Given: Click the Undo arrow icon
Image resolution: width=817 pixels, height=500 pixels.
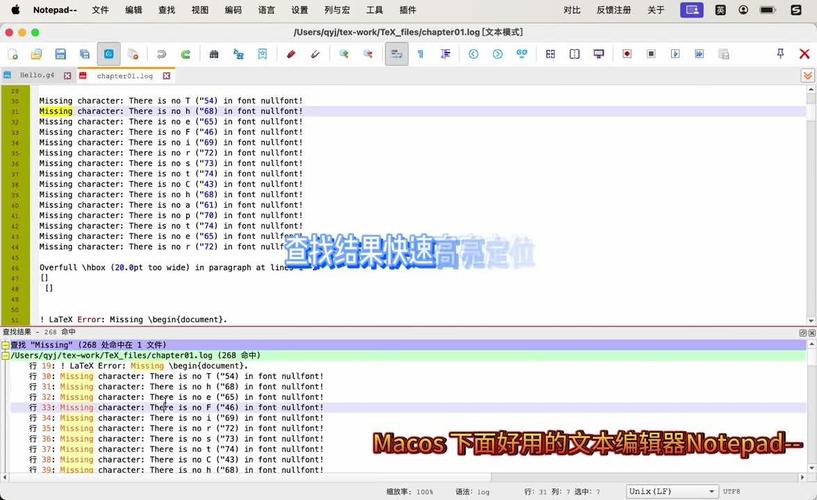Looking at the screenshot, I should point(162,54).
